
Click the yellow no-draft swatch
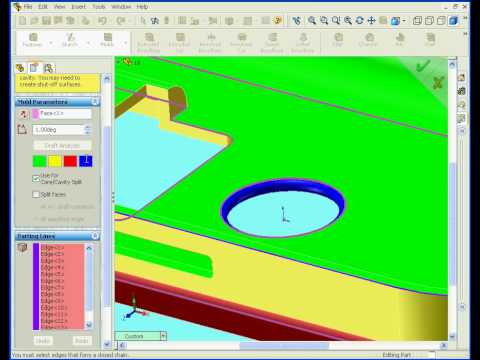55,161
